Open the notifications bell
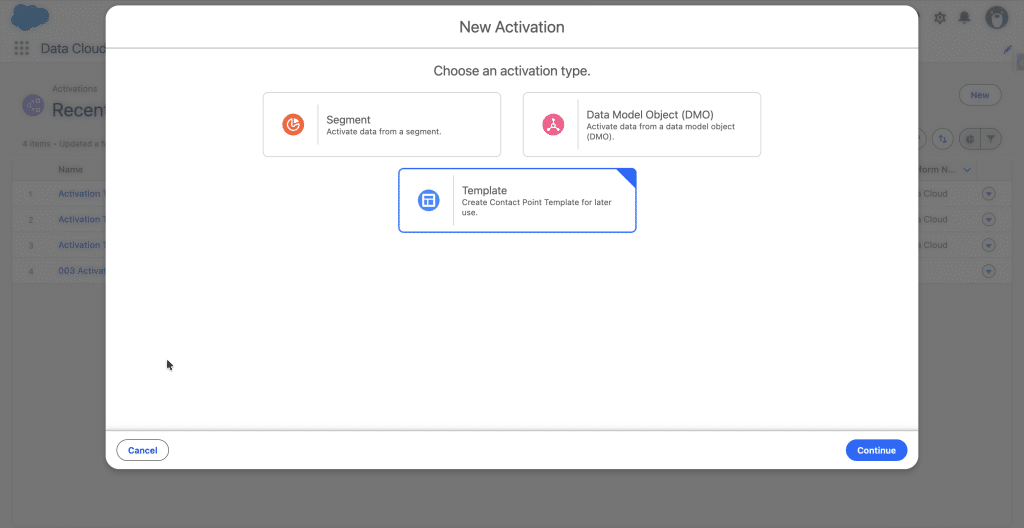This screenshot has width=1024, height=528. pyautogui.click(x=964, y=18)
